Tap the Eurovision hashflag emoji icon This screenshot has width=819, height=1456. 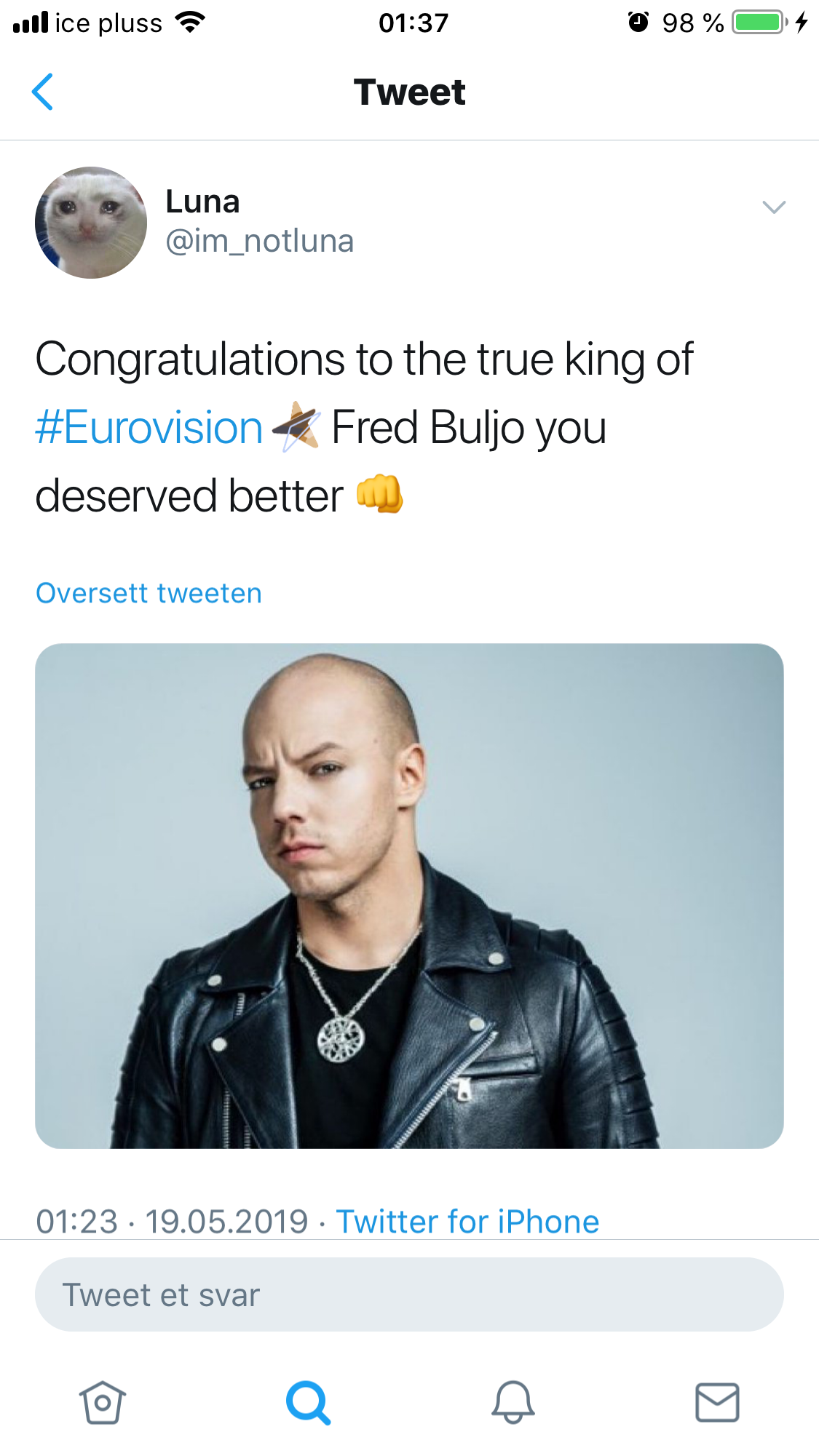[296, 426]
